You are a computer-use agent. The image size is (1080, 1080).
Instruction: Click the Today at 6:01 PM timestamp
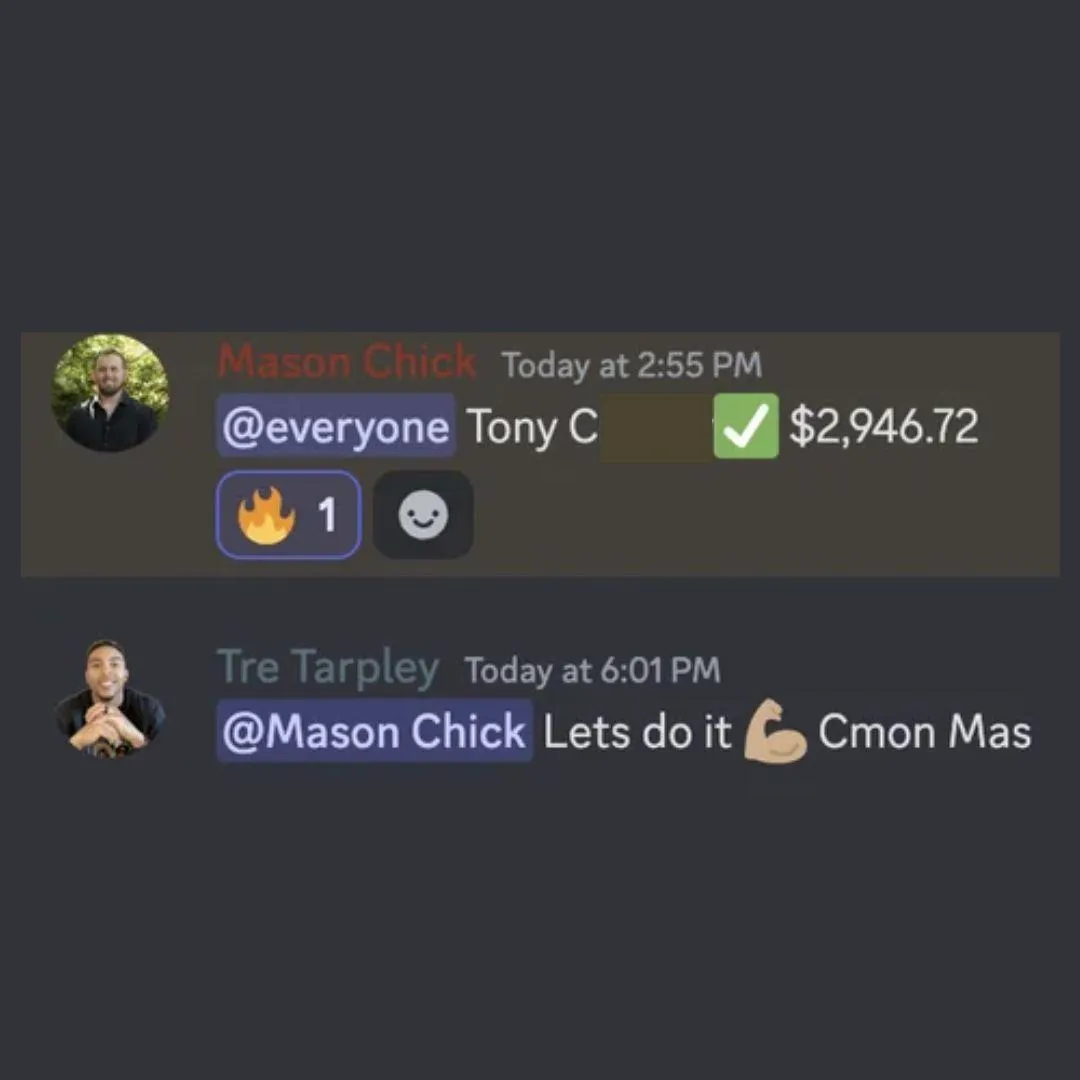click(x=592, y=669)
